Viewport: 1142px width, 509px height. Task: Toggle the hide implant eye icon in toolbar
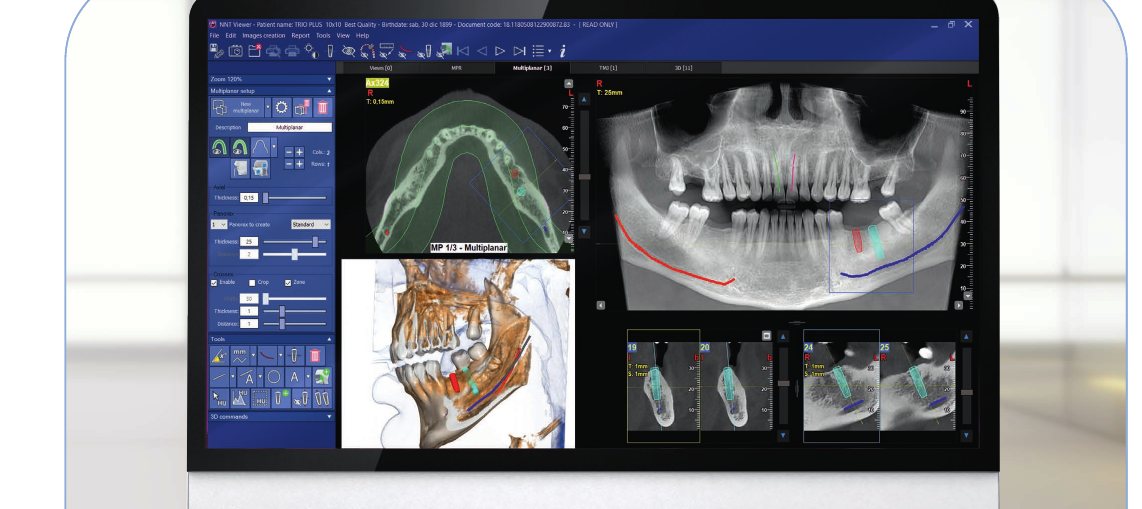[424, 51]
